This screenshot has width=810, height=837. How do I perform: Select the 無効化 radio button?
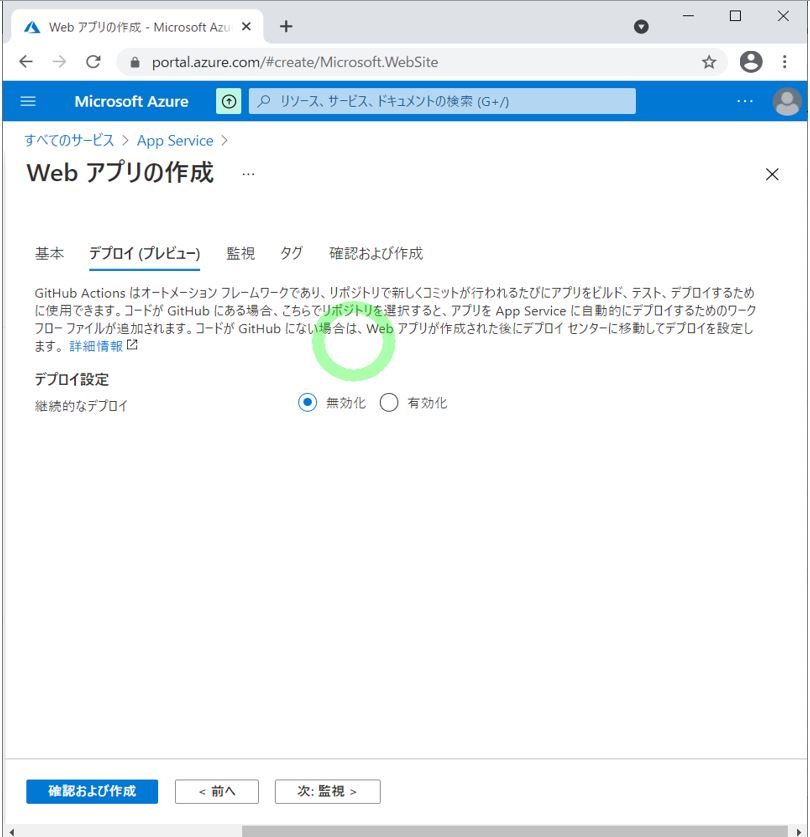[x=308, y=402]
